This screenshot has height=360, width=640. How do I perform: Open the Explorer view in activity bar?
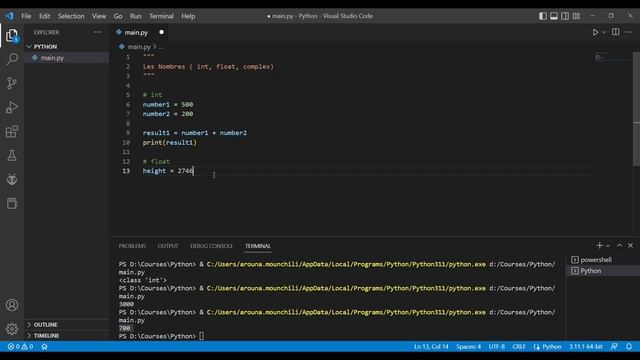point(12,36)
